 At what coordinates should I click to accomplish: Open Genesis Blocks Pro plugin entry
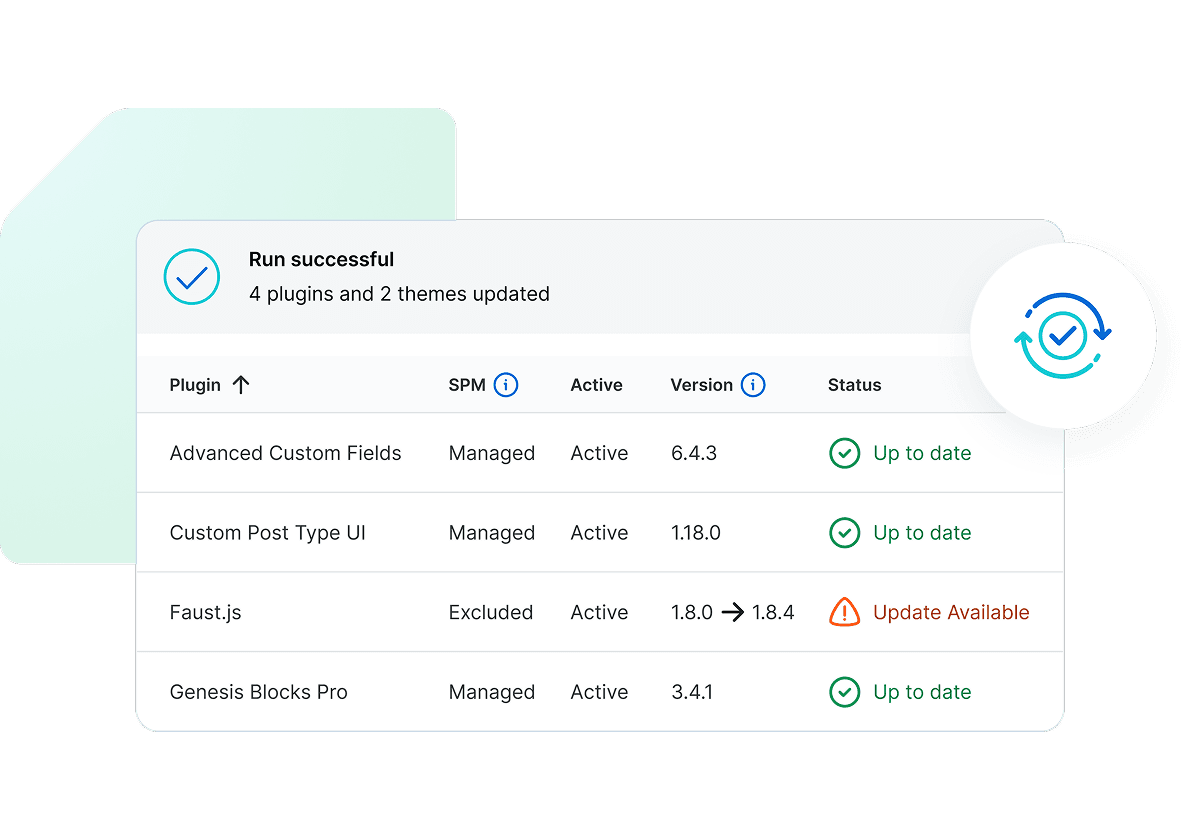tap(258, 692)
